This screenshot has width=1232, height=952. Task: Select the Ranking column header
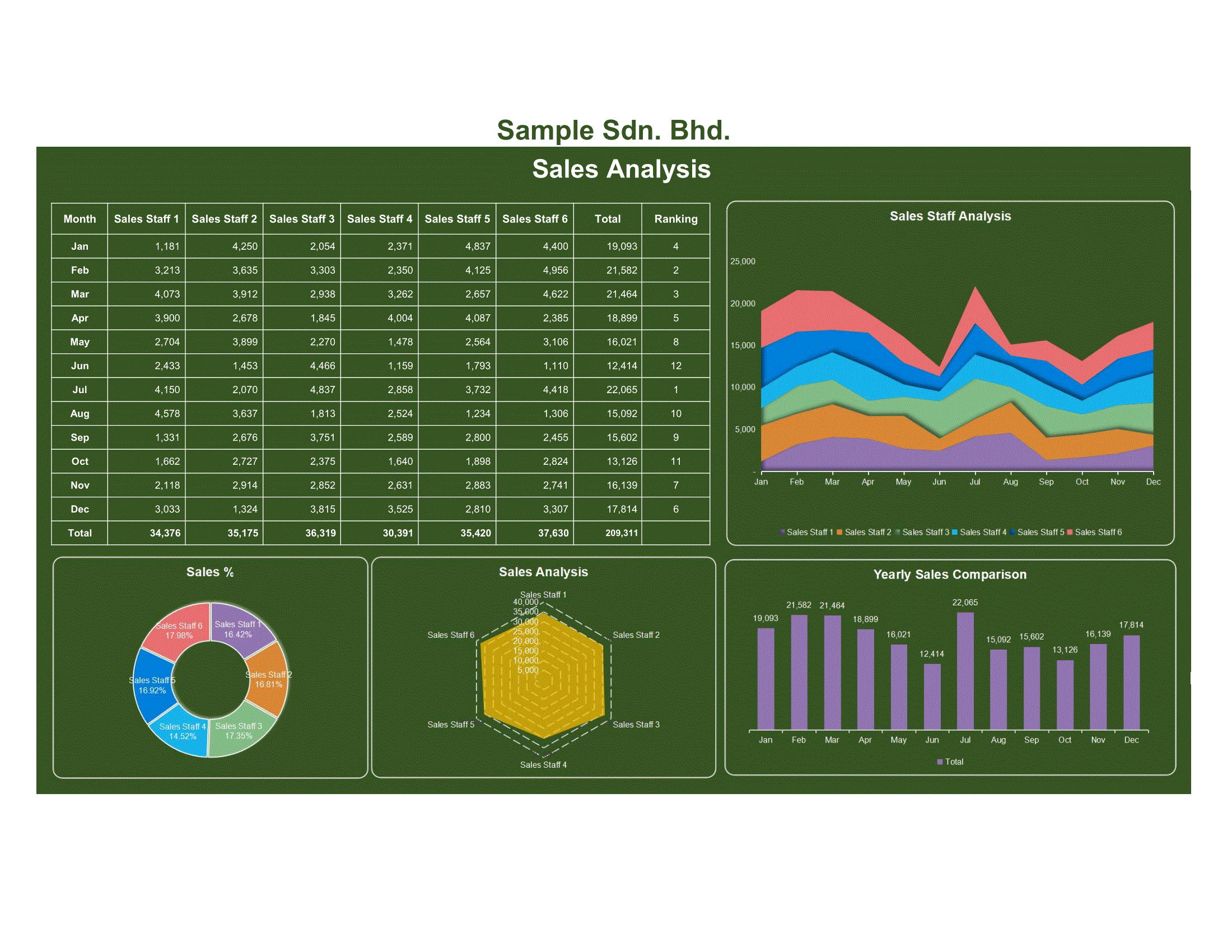pyautogui.click(x=676, y=219)
